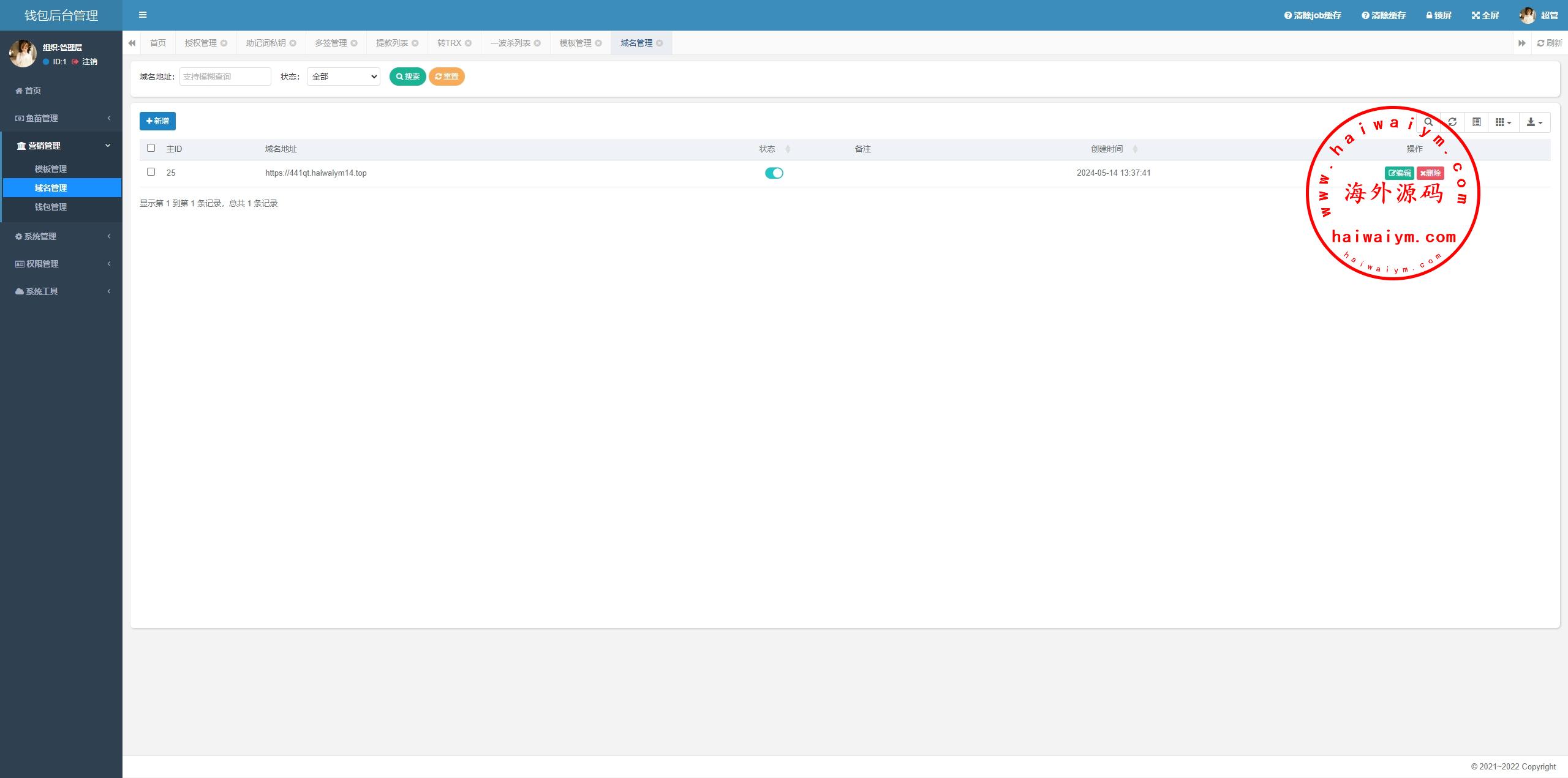This screenshot has width=1568, height=778.
Task: Open 钱包管理 in the sidebar
Action: (51, 207)
